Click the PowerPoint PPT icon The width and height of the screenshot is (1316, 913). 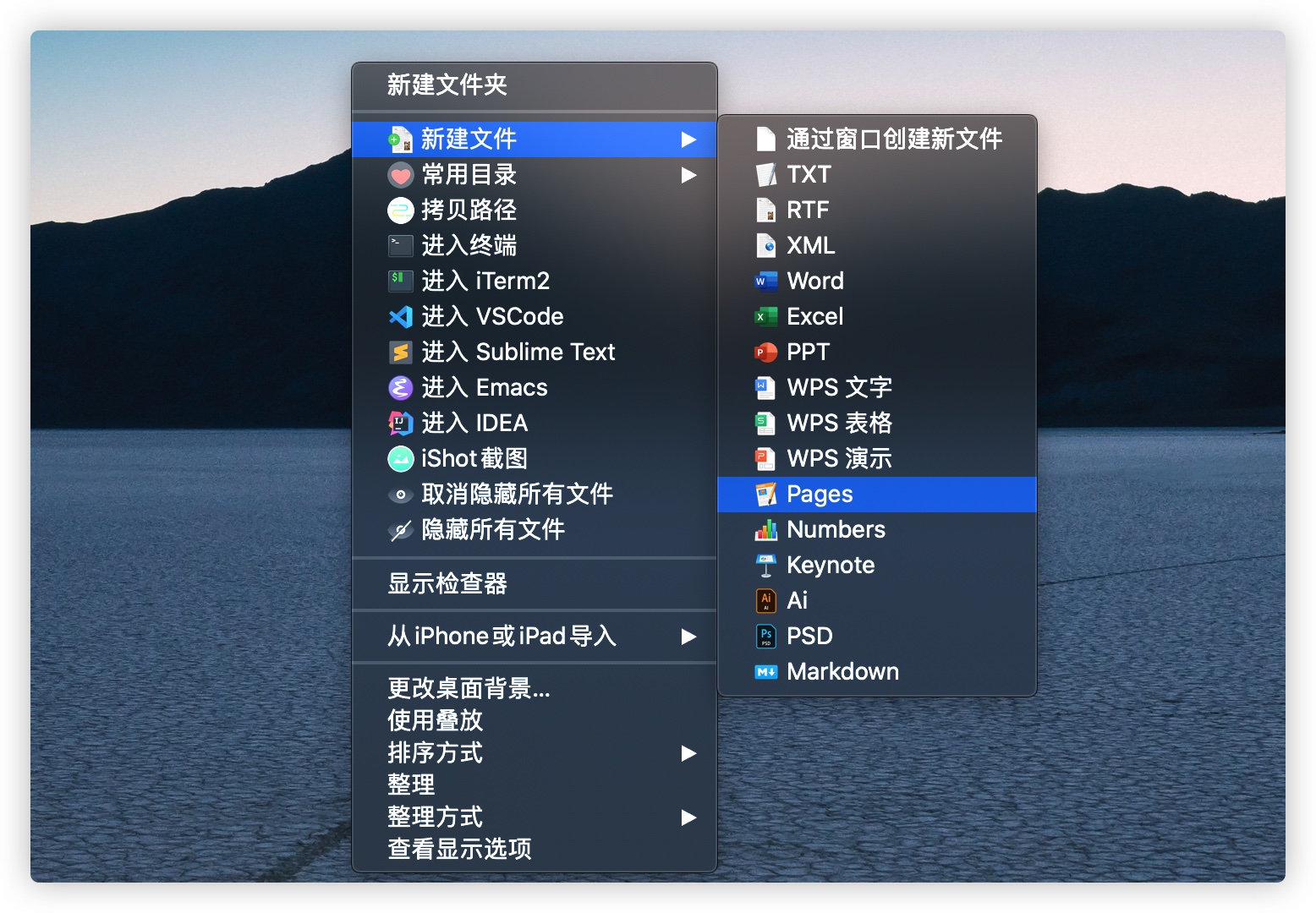pos(765,353)
